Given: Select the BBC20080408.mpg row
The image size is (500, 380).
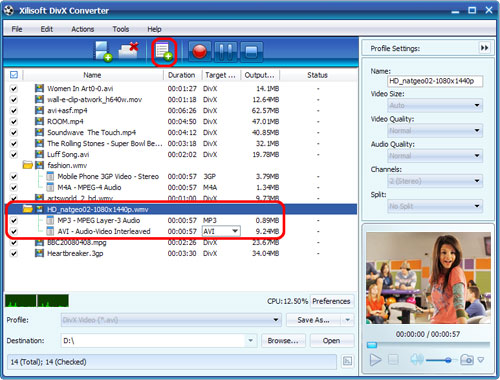Looking at the screenshot, I should tap(180, 242).
